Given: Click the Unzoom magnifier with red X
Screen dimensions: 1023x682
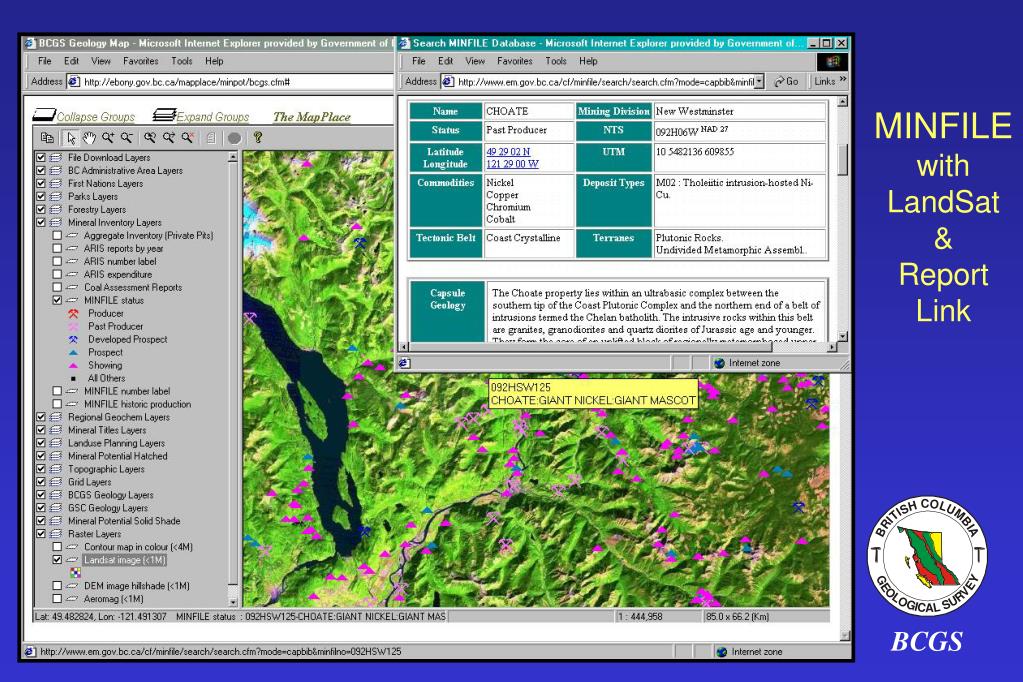Looking at the screenshot, I should [188, 138].
